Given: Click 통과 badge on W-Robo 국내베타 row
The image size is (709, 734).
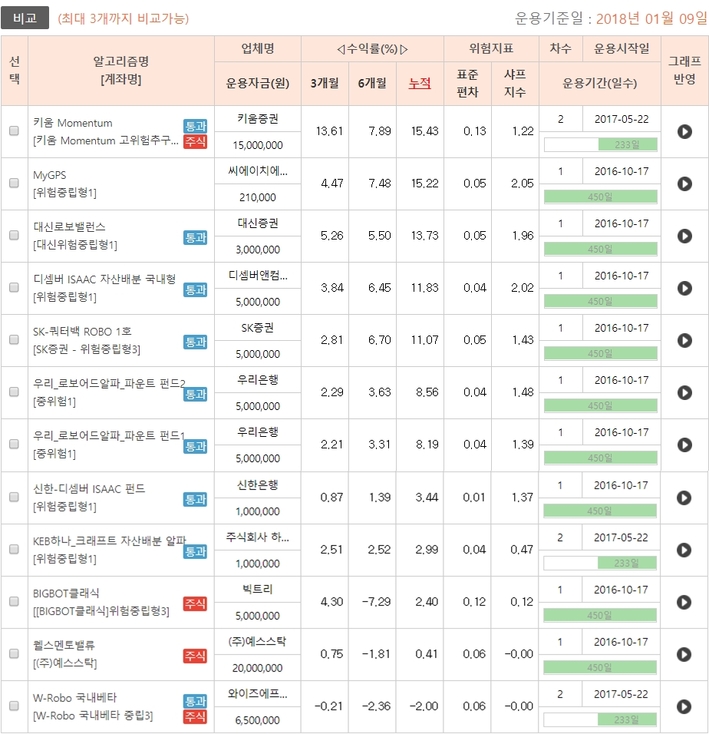Looking at the screenshot, I should click(x=195, y=701).
